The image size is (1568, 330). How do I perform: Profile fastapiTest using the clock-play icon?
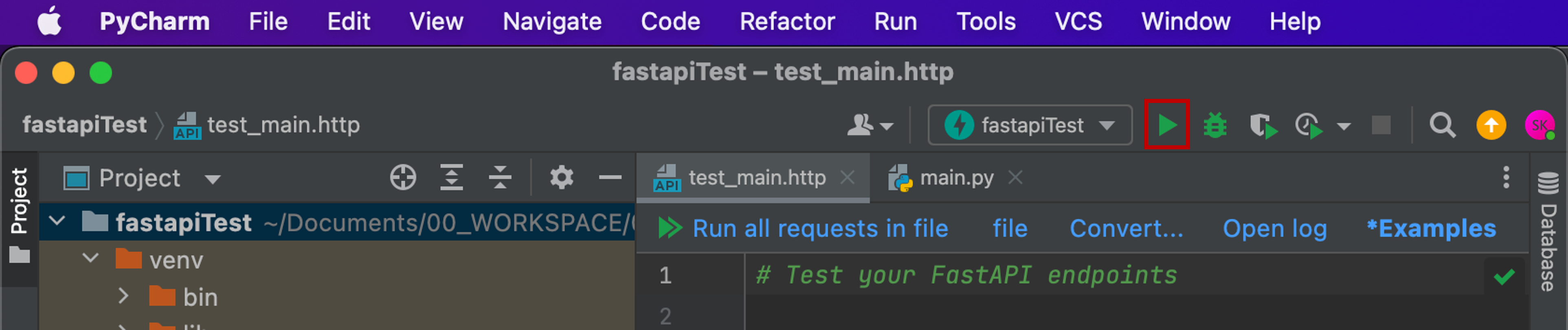point(1309,127)
